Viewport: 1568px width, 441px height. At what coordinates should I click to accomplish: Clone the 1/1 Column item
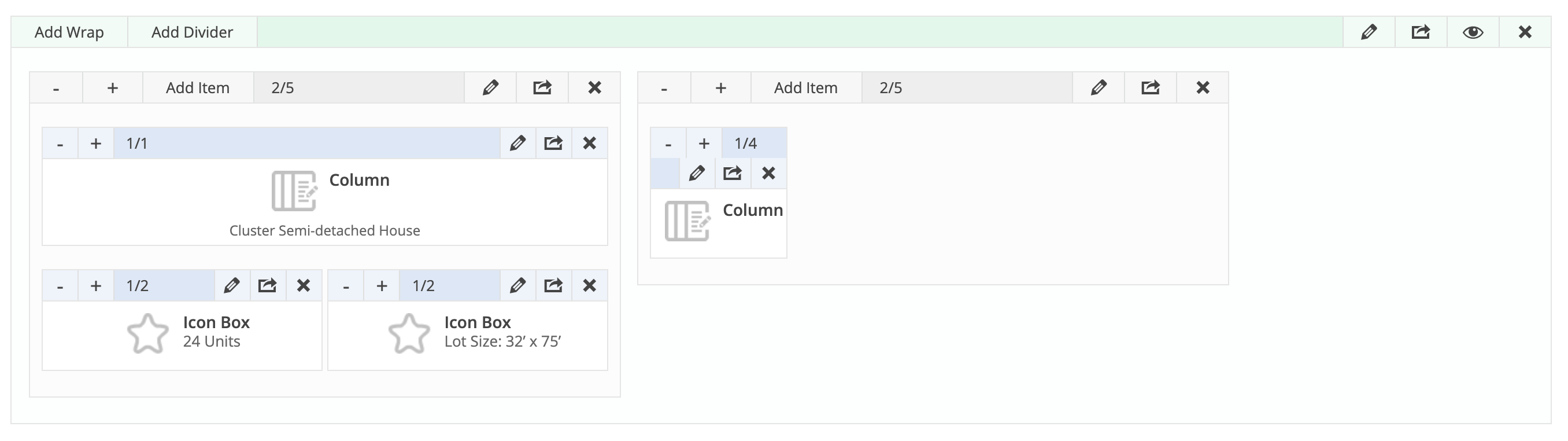click(x=553, y=143)
